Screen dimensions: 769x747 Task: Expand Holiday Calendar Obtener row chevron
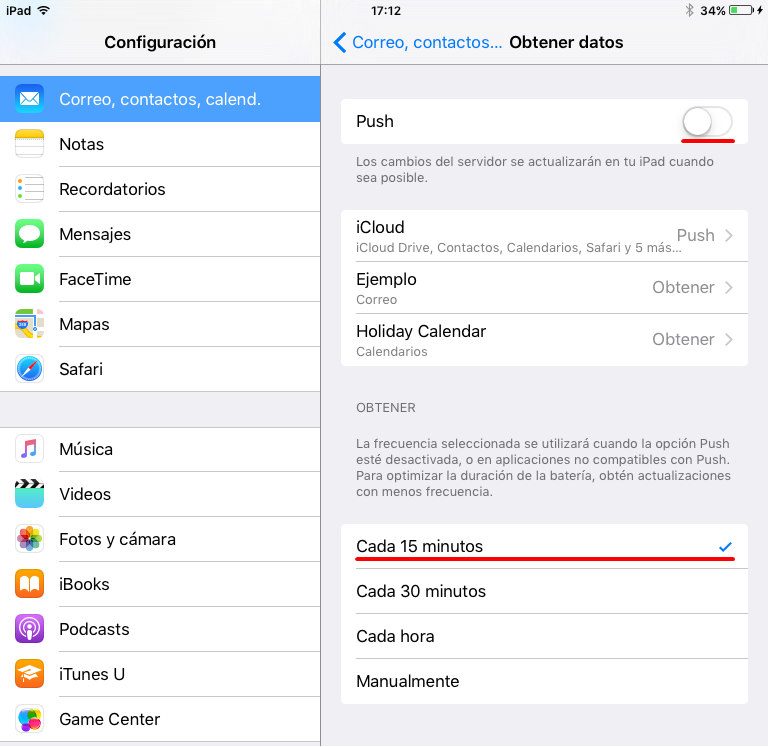pyautogui.click(x=729, y=339)
